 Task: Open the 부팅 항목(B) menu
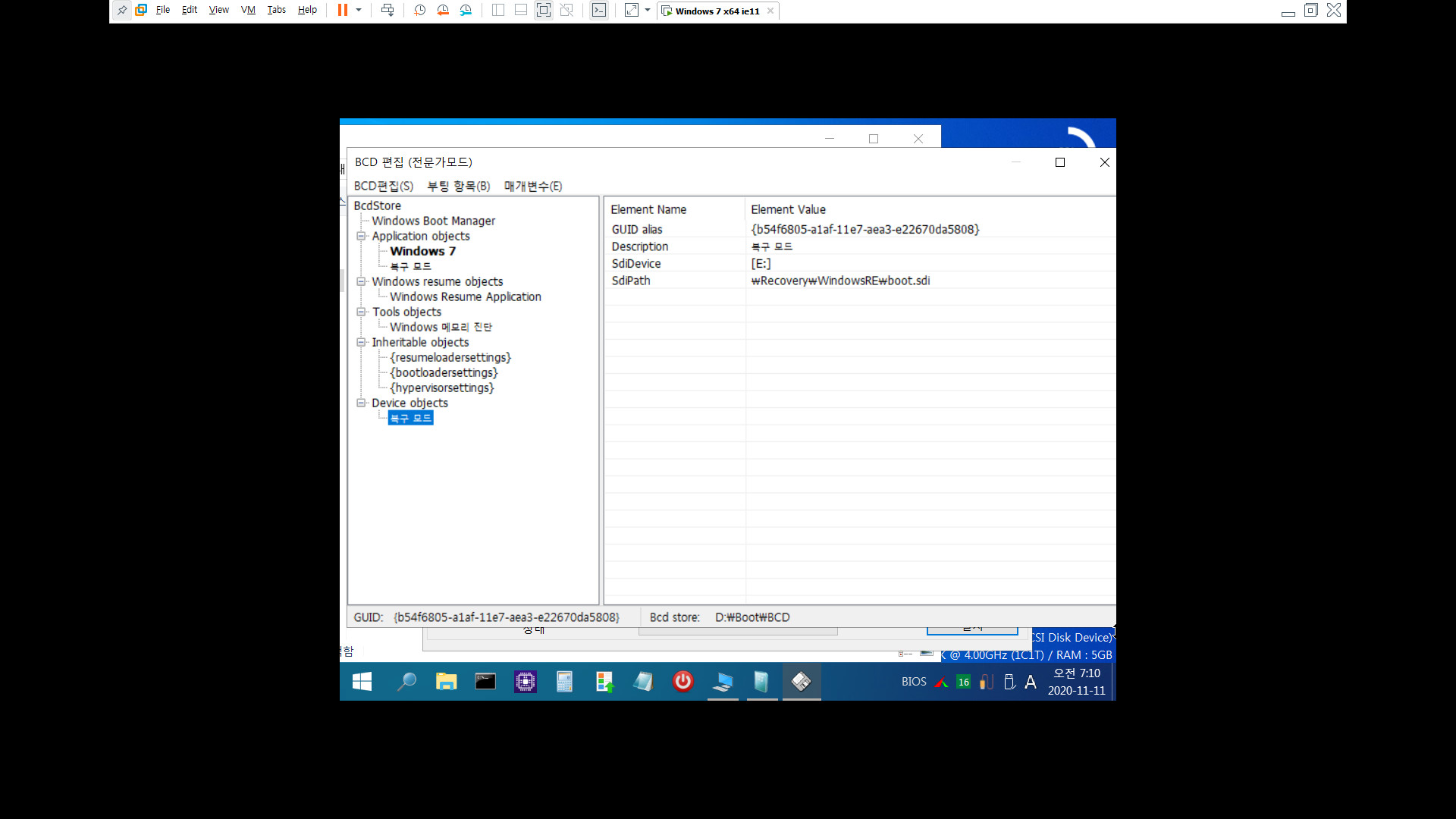pos(459,186)
